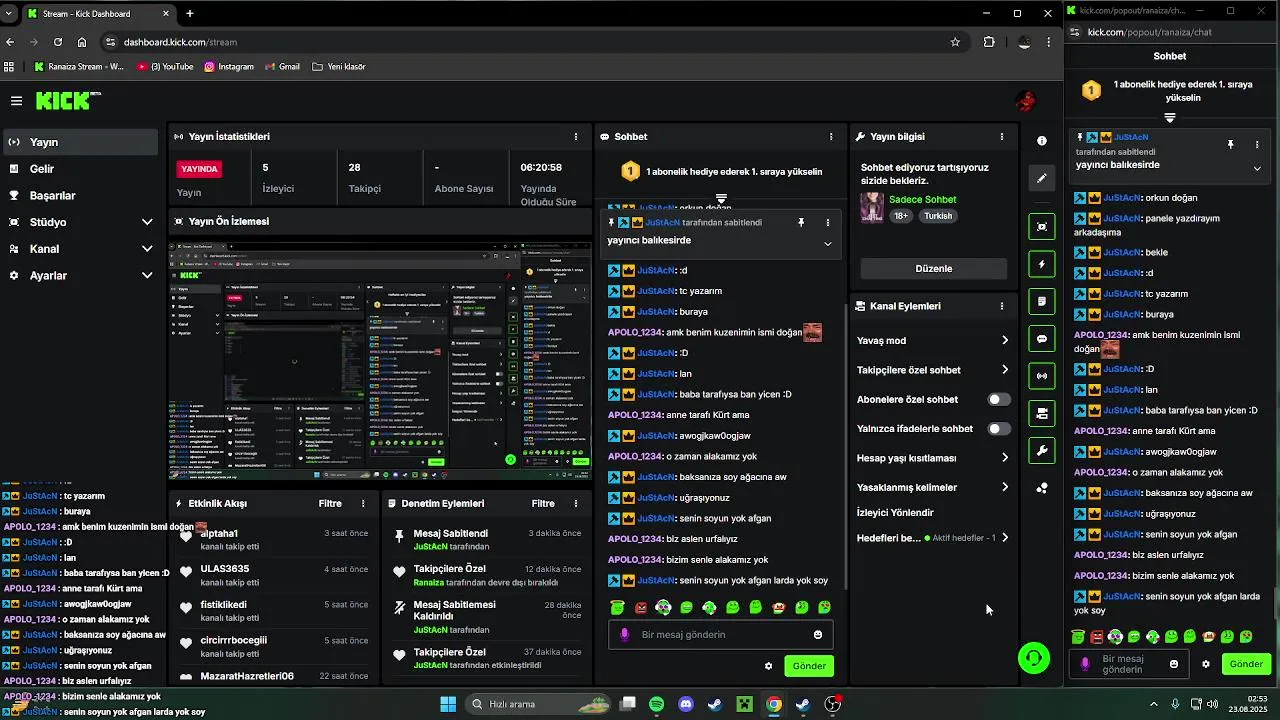Collapse the pinned message chevron in dashboard chat

pyautogui.click(x=827, y=243)
